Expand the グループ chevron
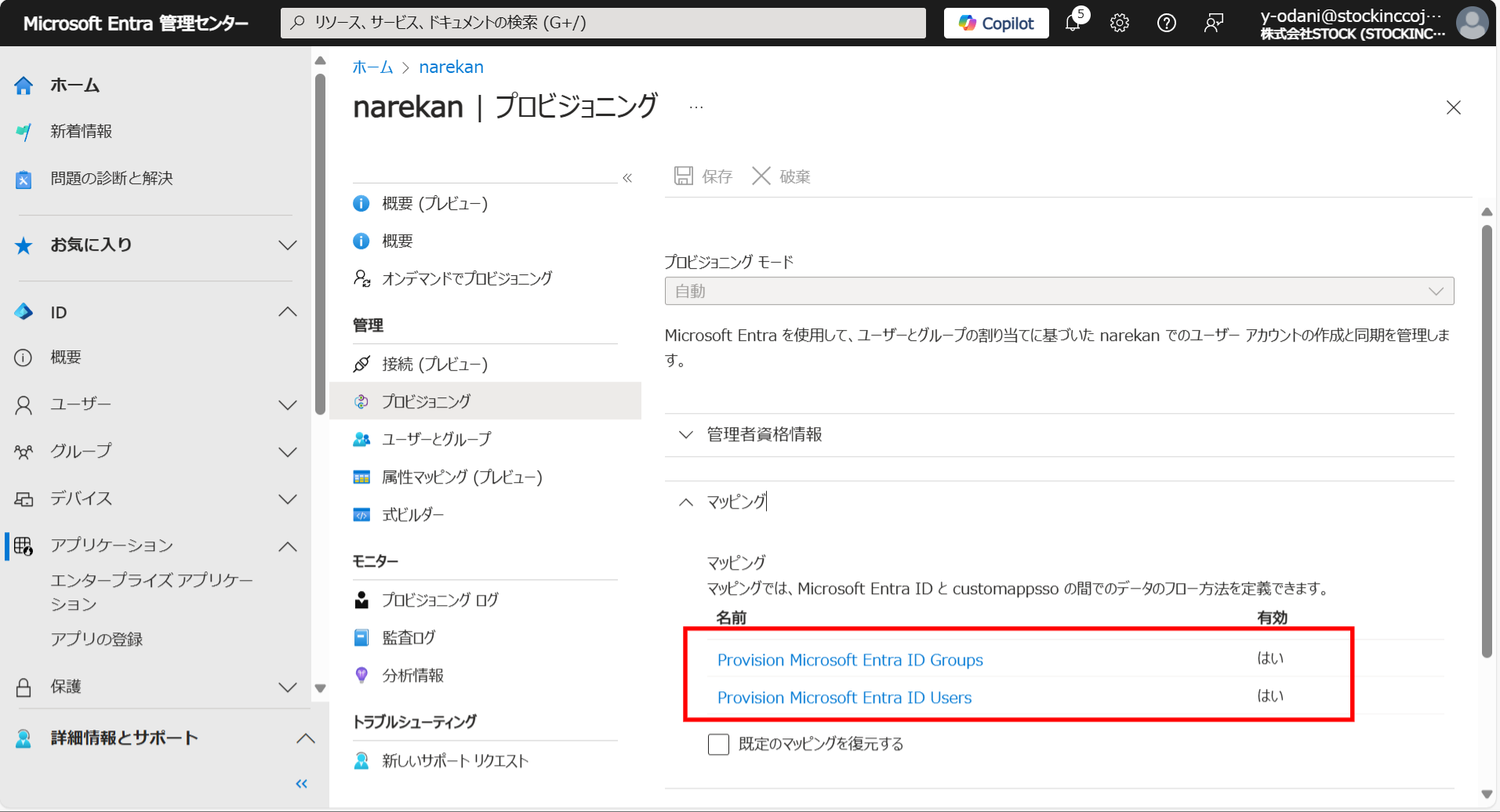 pos(288,452)
